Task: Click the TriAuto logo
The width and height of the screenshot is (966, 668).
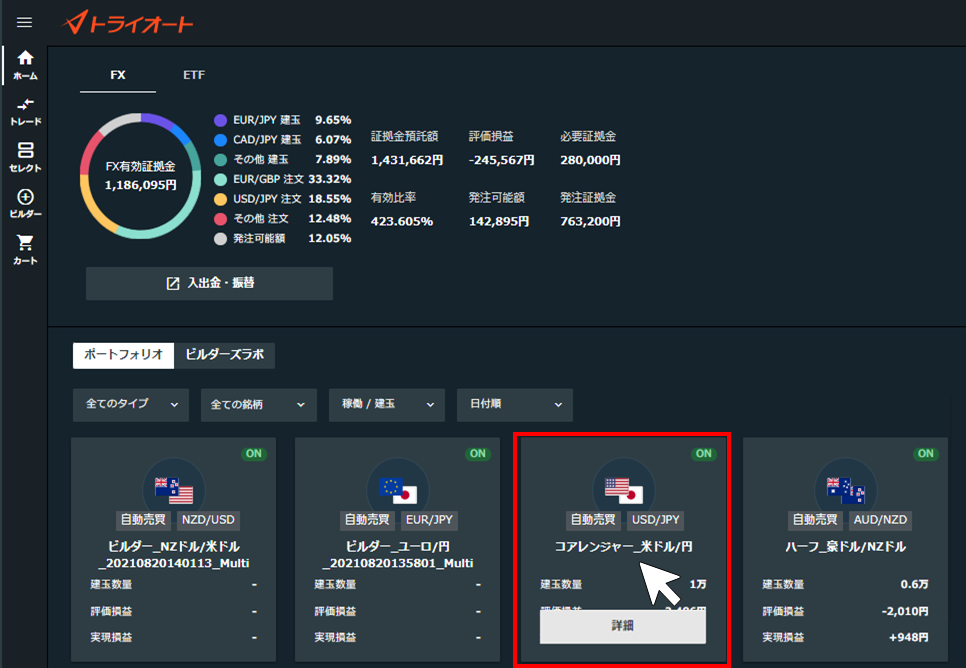Action: click(128, 23)
